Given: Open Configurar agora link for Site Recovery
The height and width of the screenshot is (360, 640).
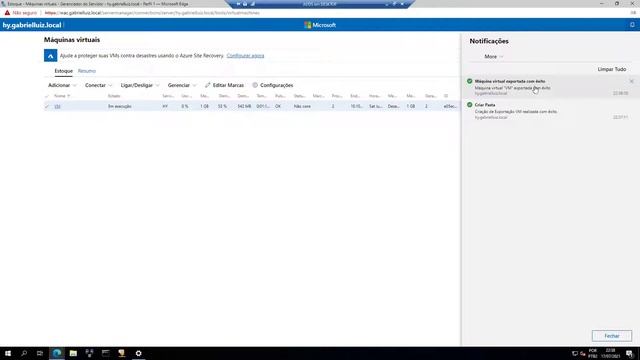Looking at the screenshot, I should (245, 56).
